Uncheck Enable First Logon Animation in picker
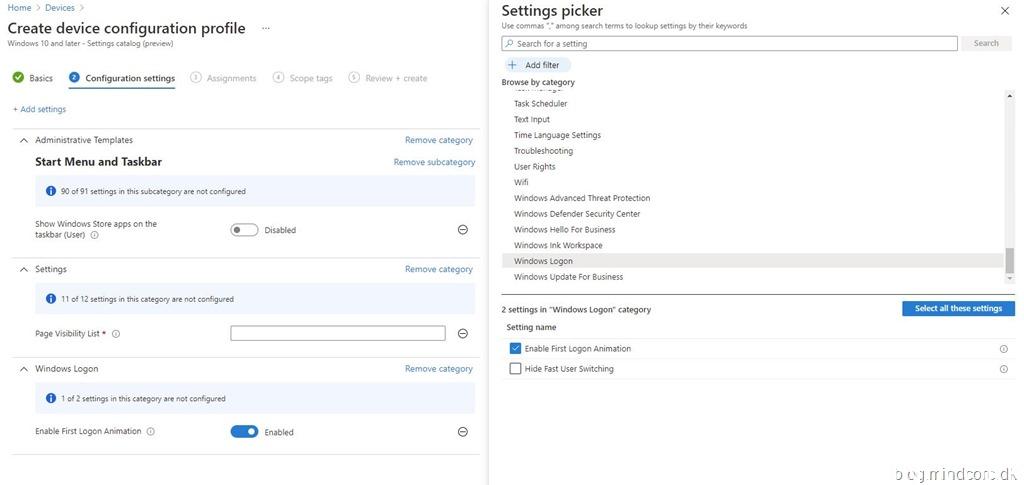The image size is (1024, 485). [515, 349]
